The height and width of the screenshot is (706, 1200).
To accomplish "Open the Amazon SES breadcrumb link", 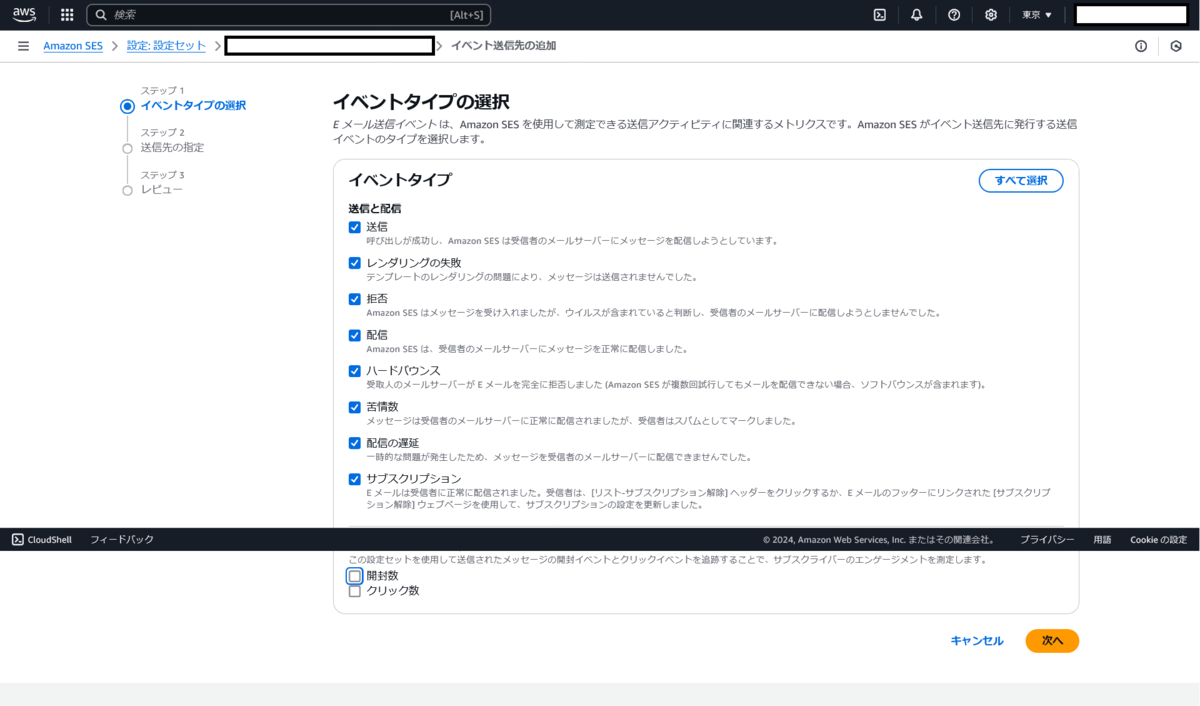I will point(73,46).
